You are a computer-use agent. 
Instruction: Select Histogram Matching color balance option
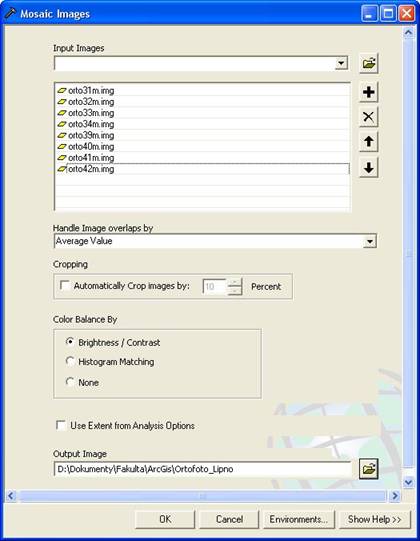tap(70, 361)
